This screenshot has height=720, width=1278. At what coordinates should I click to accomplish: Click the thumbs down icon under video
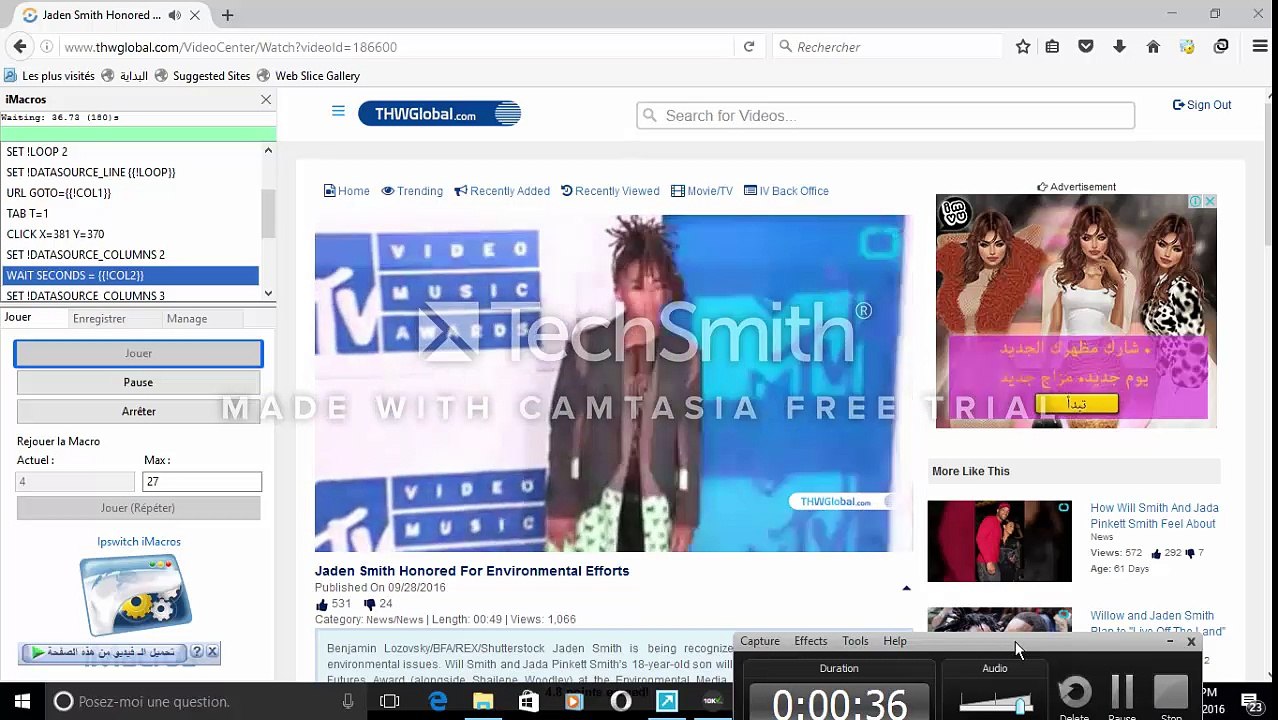(369, 604)
